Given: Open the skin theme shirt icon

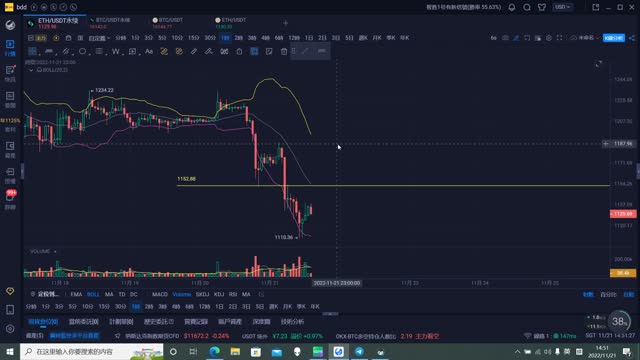Looking at the screenshot, I should 542,7.
